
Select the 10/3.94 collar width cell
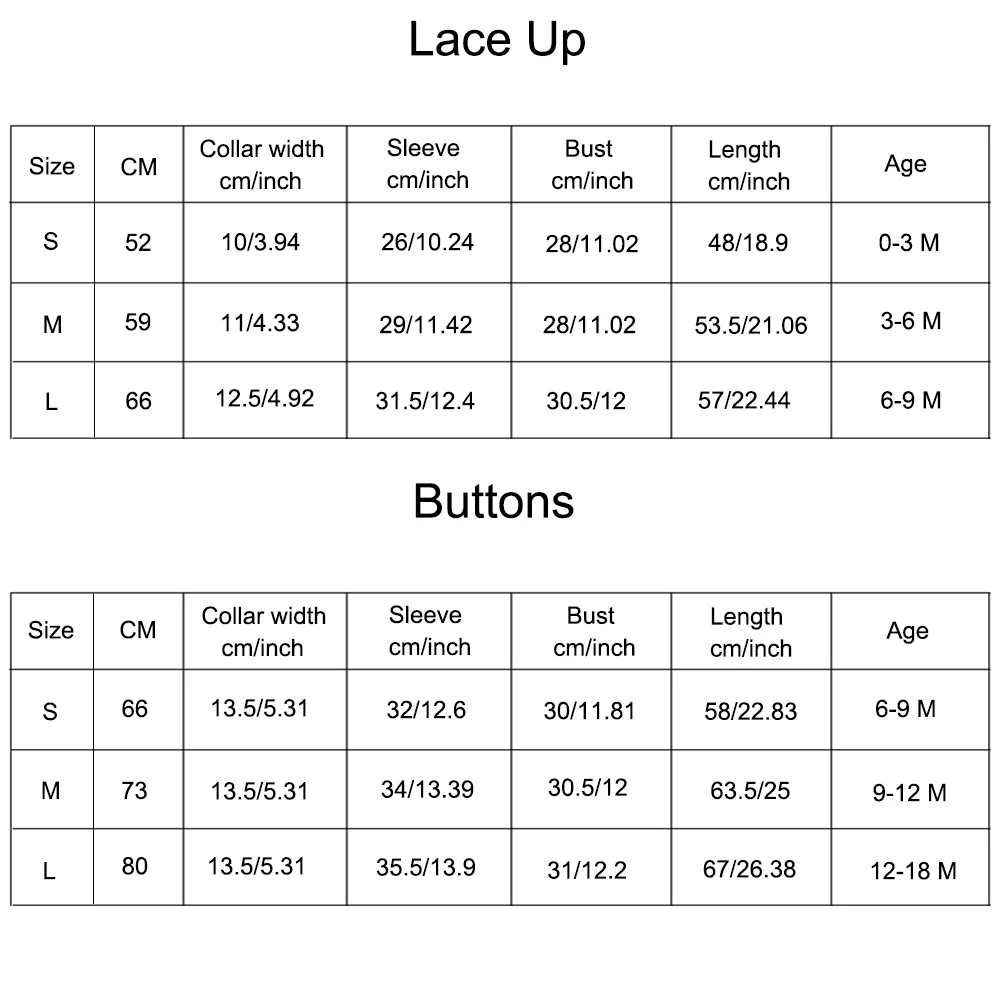click(x=260, y=243)
